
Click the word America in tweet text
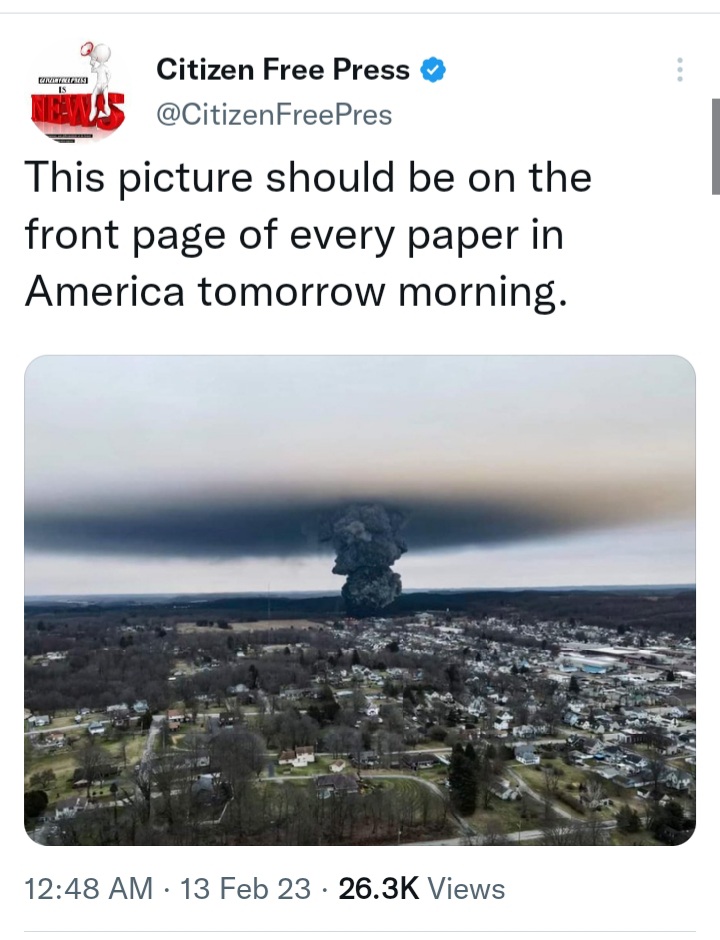click(104, 290)
